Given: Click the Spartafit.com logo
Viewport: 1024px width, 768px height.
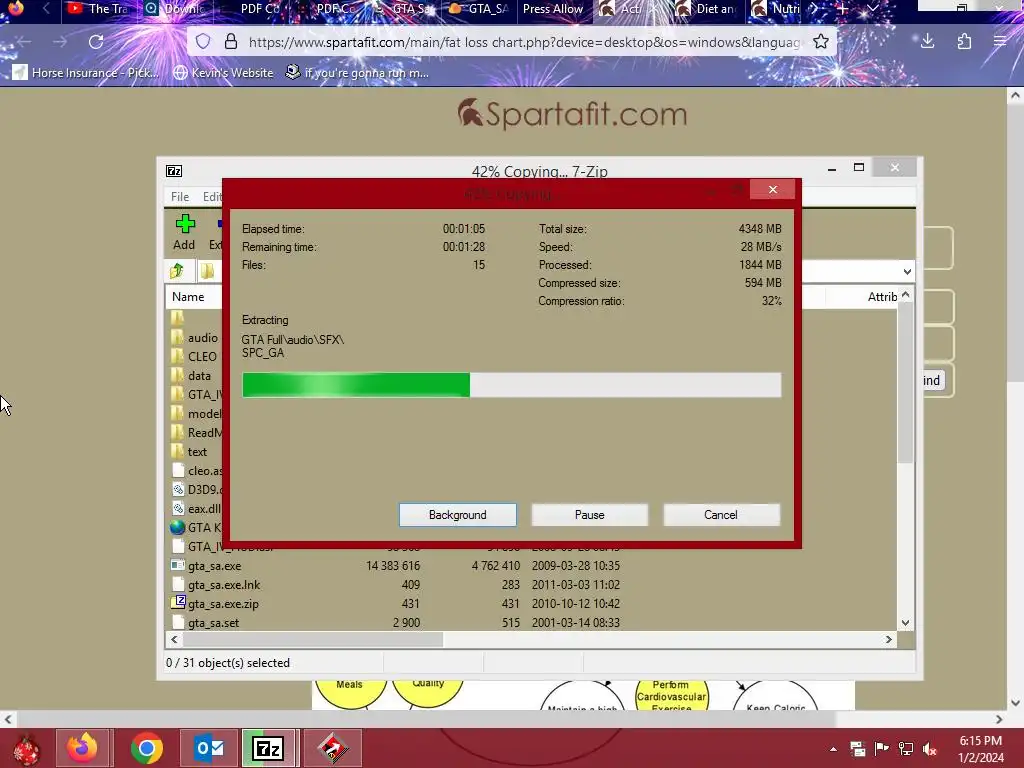Looking at the screenshot, I should [572, 114].
